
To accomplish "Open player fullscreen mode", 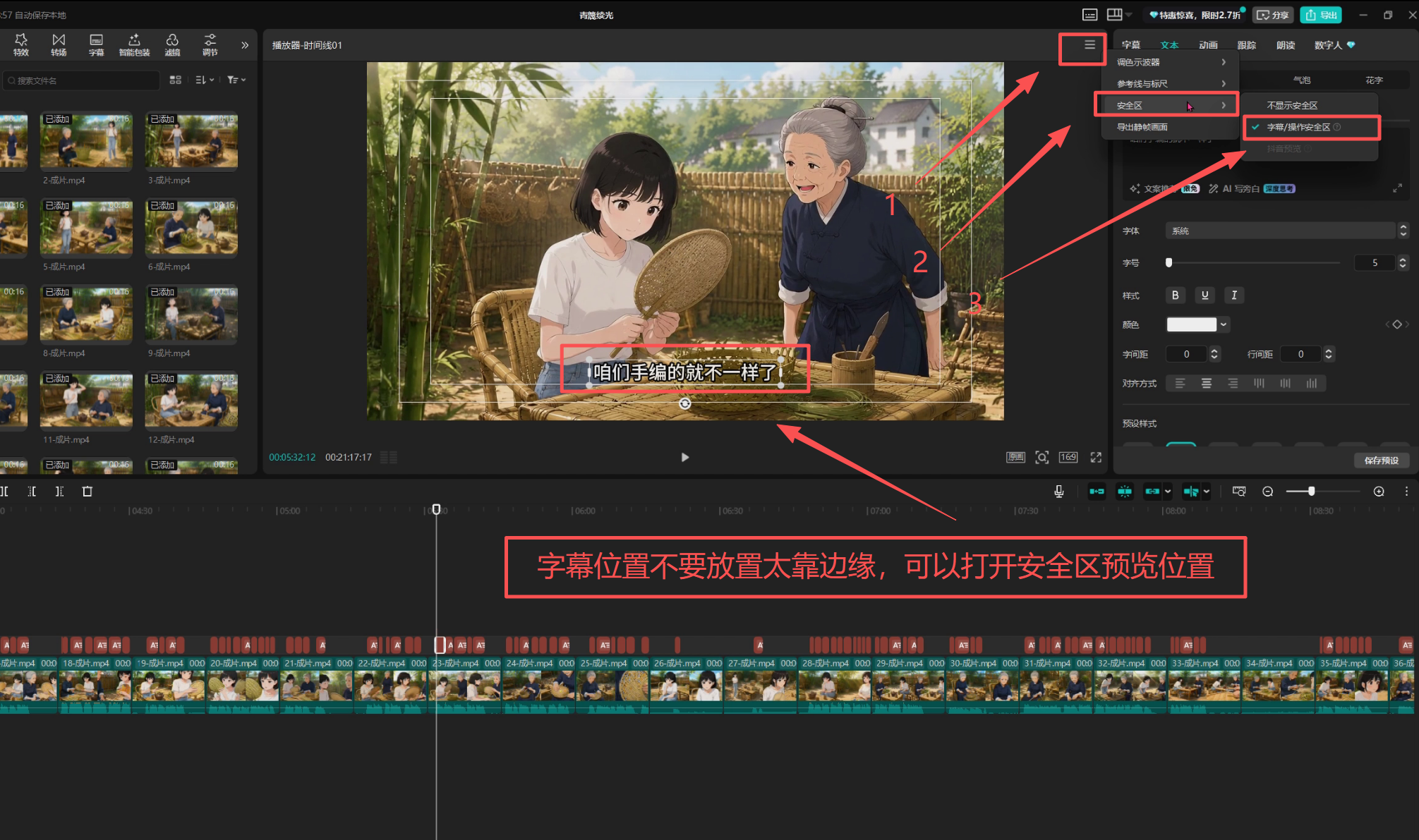I will (1096, 457).
